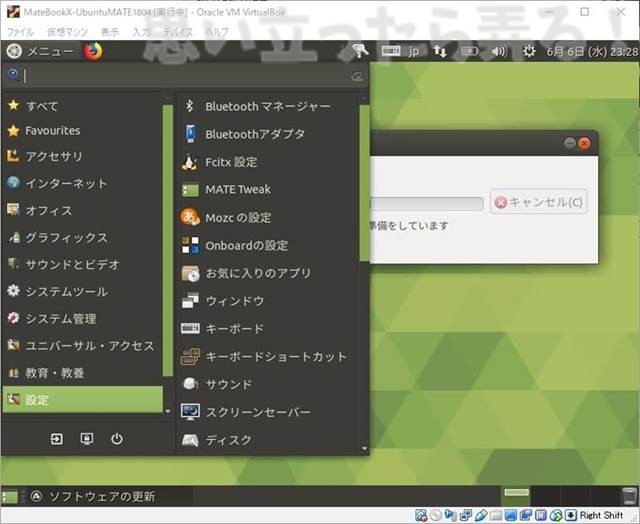
Task: Clear the menu search field
Action: [357, 76]
